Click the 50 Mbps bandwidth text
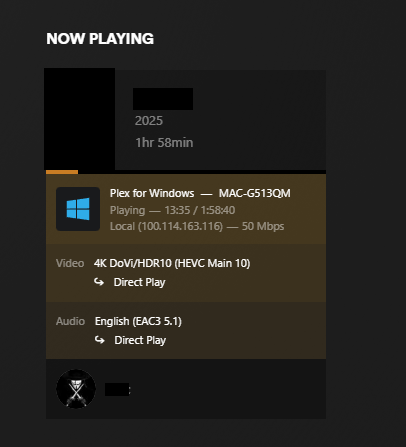Image resolution: width=406 pixels, height=447 pixels. 263,226
